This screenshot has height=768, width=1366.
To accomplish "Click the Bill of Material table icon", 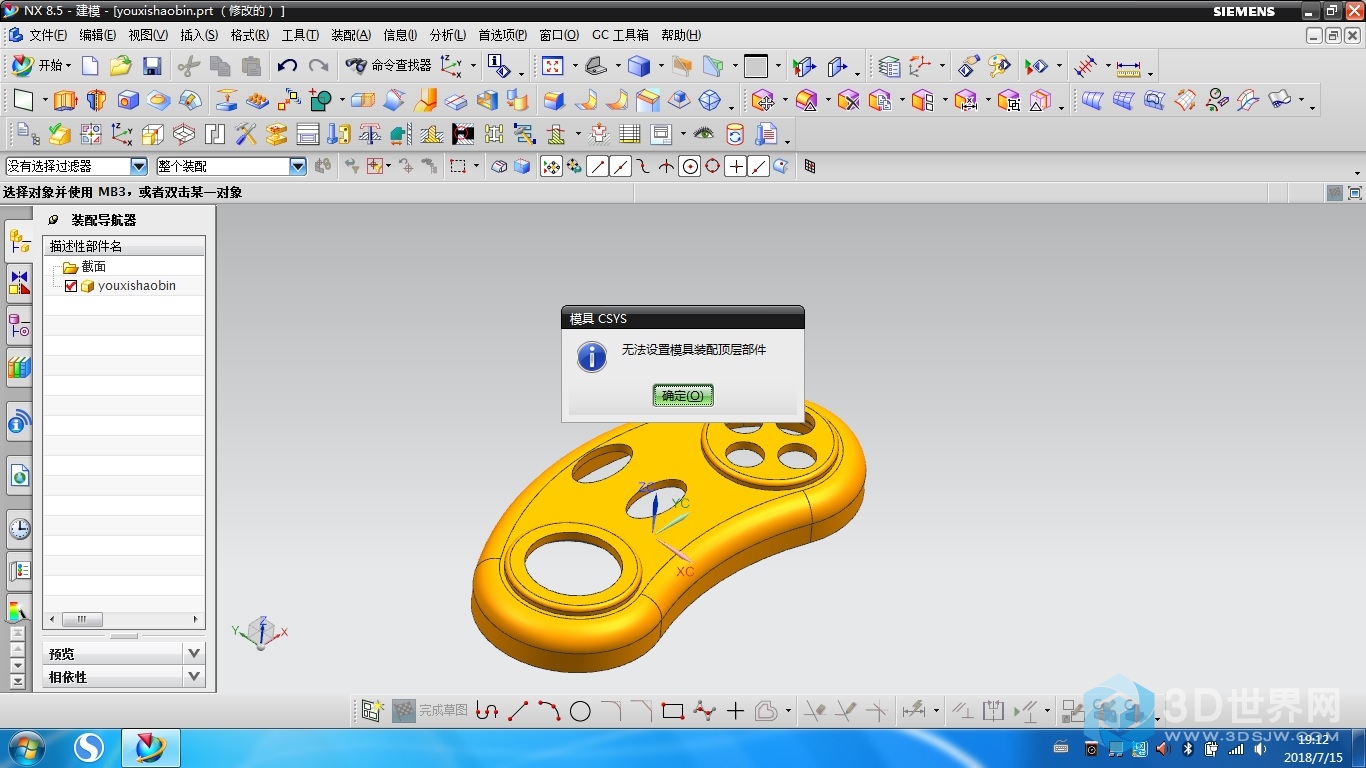I will [x=630, y=133].
